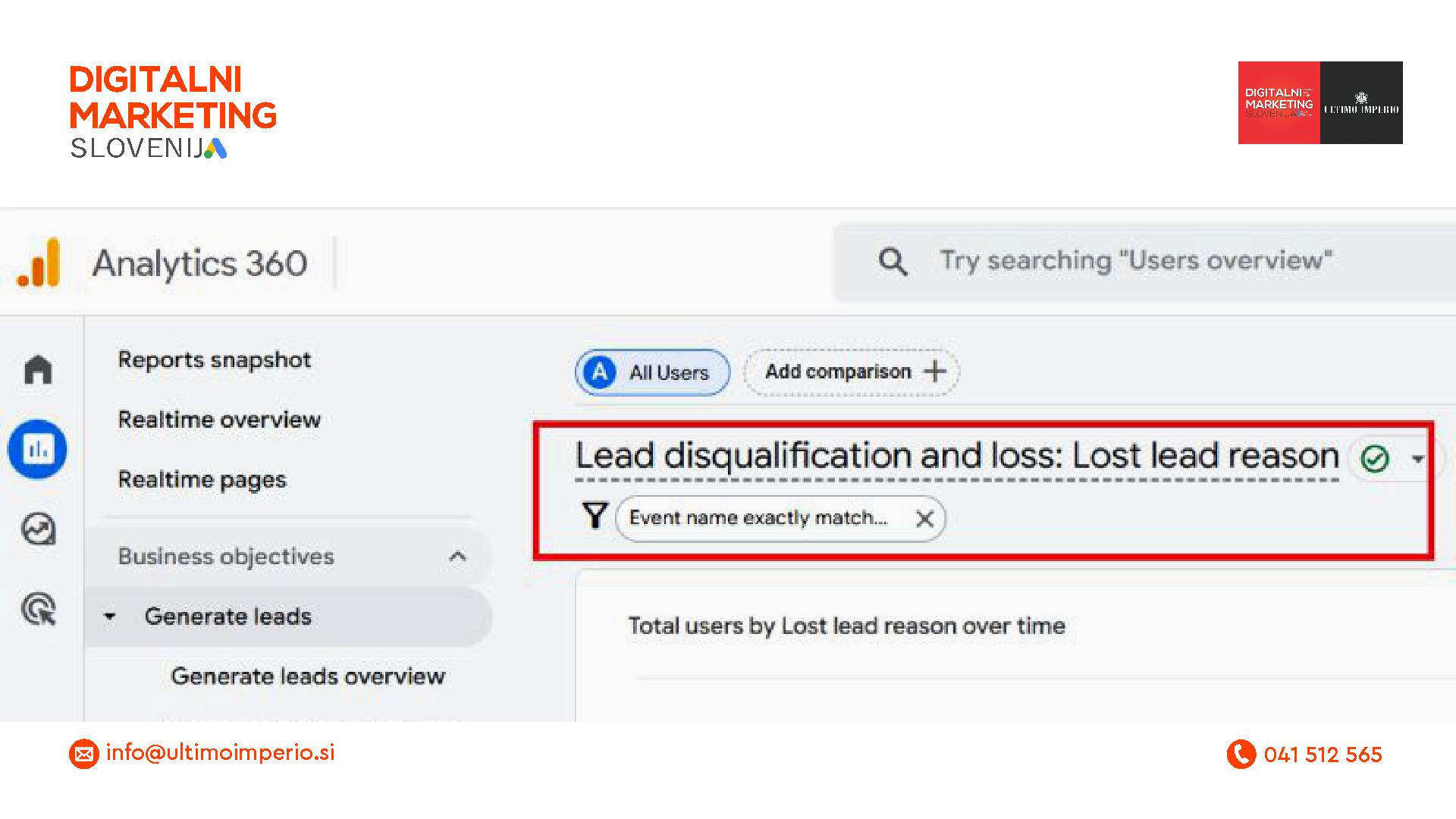Focus the Try searching Users overview field
The width and height of the screenshot is (1456, 819).
pyautogui.click(x=1135, y=262)
